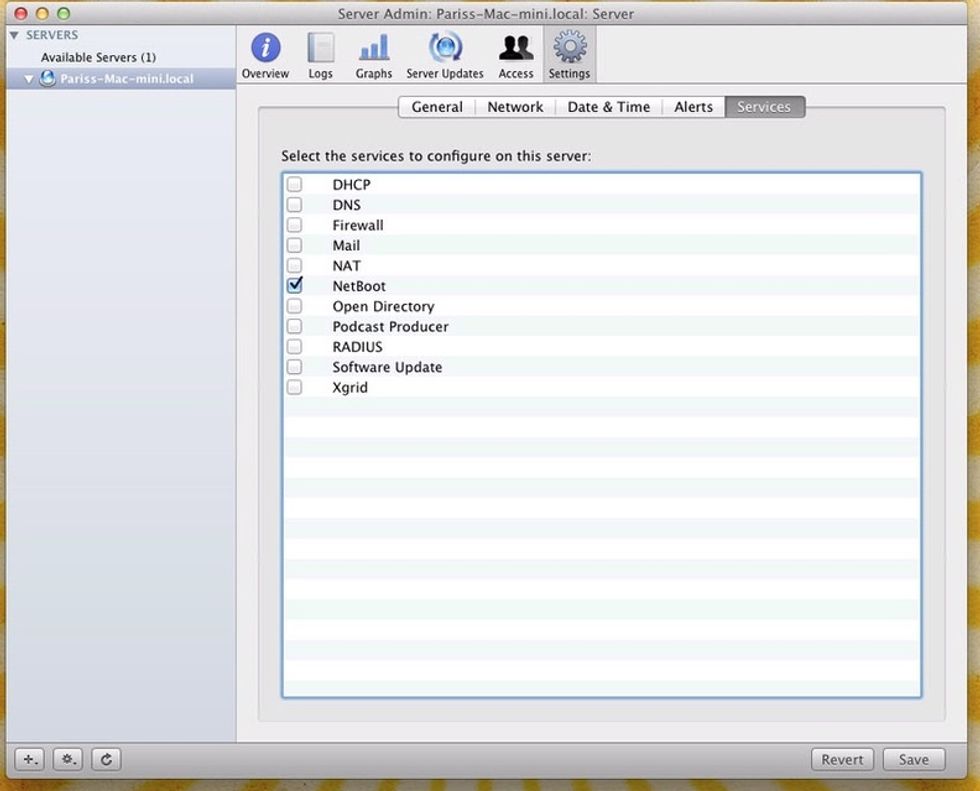Select the Settings gear toolbar icon
Screen dimensions: 980x791
(569, 55)
